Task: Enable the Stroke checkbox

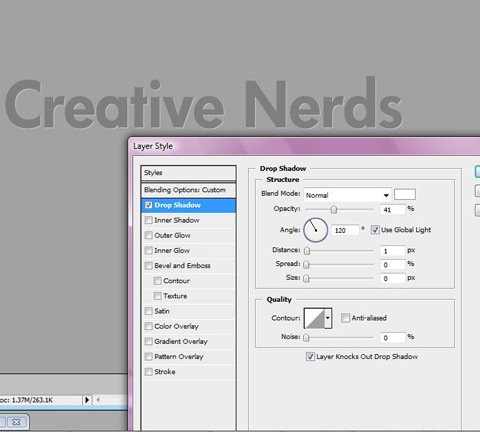Action: [148, 372]
